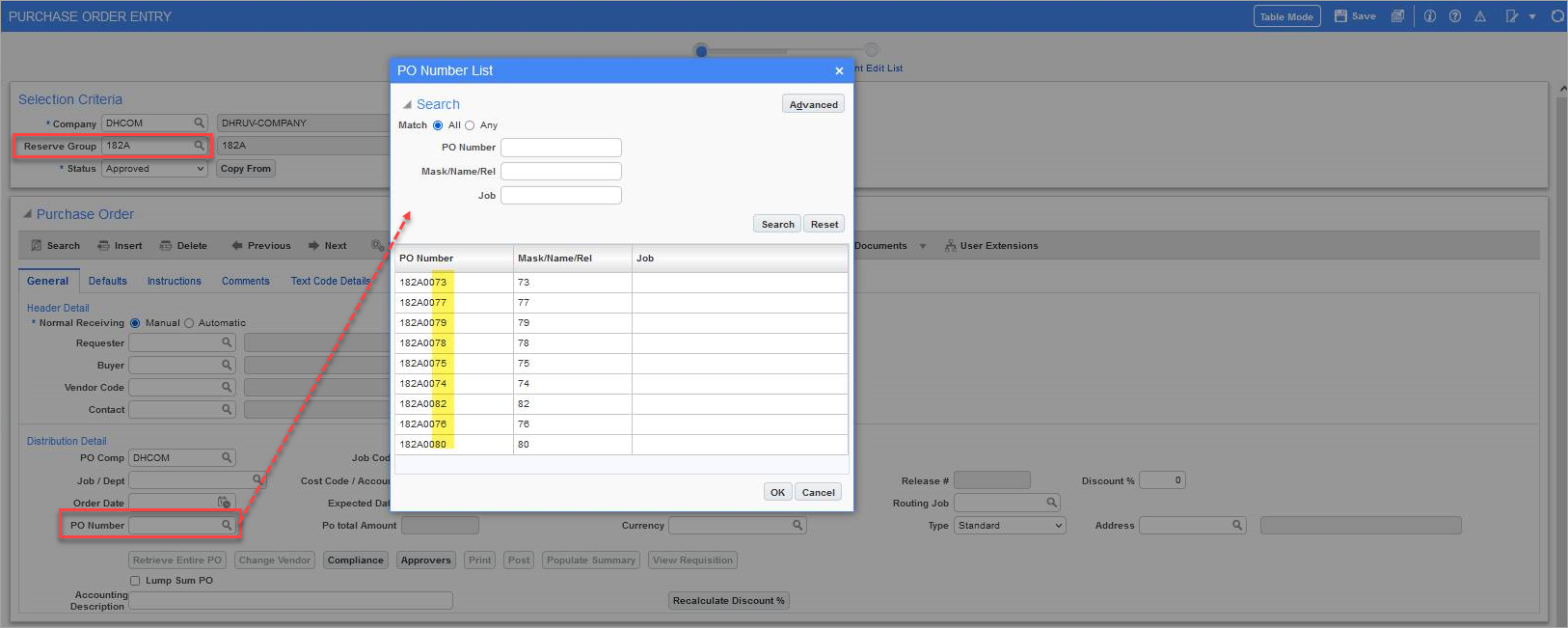Click the Reset button in the dialog
This screenshot has height=628, width=1568.
825,224
